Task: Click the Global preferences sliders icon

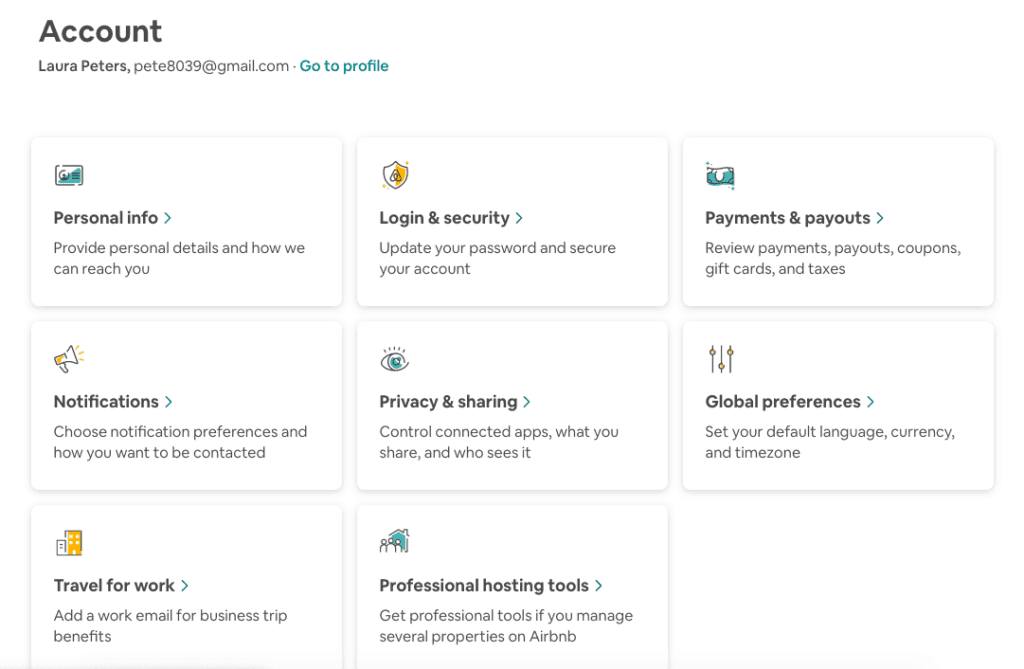Action: [x=721, y=359]
